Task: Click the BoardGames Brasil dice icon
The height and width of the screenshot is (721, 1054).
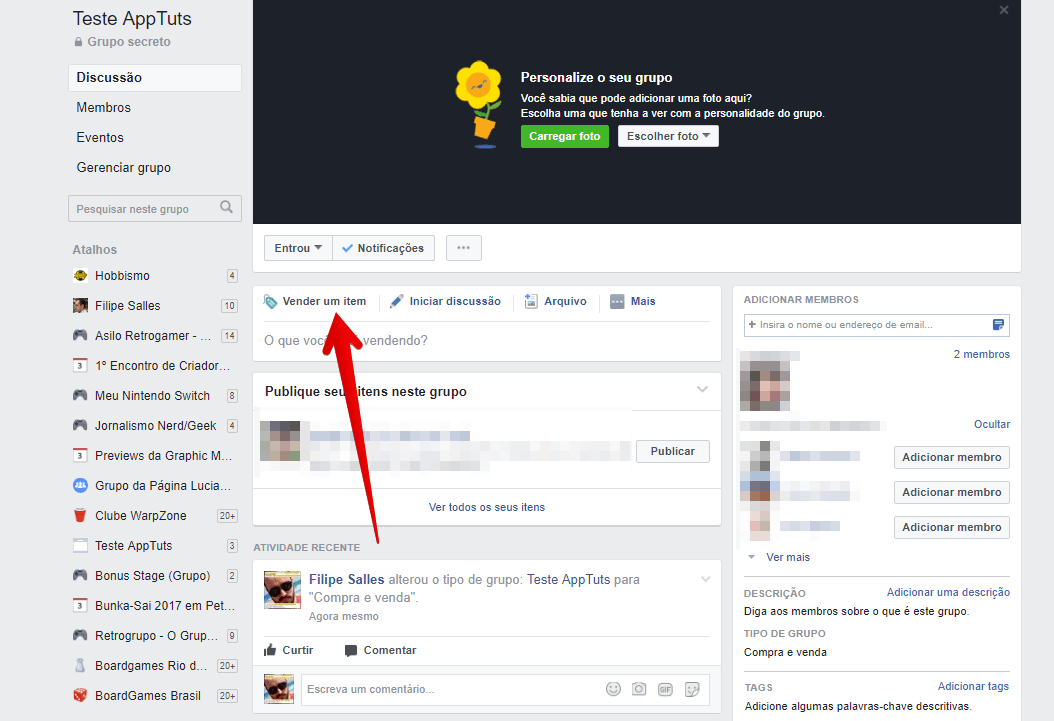Action: (80, 695)
